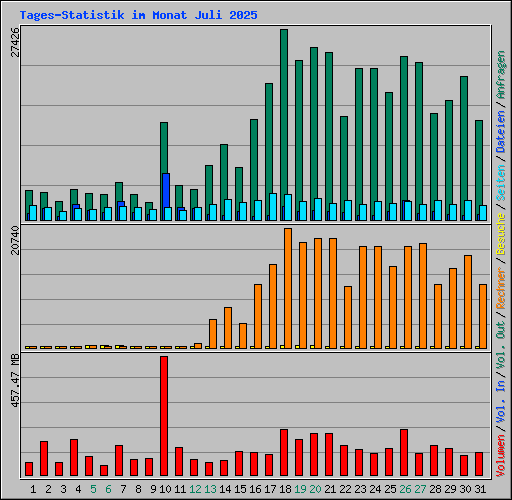This screenshot has width=512, height=500.
Task: Click the cyan Seiten bar on day 17
Action: click(273, 207)
